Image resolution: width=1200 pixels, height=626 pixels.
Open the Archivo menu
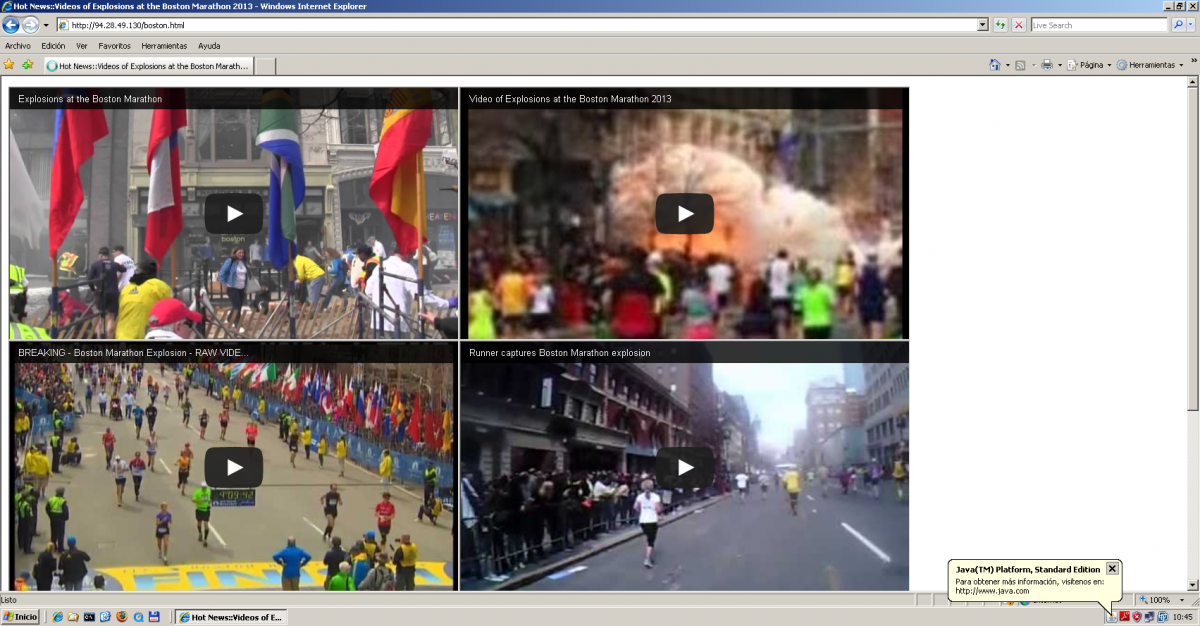(x=18, y=46)
